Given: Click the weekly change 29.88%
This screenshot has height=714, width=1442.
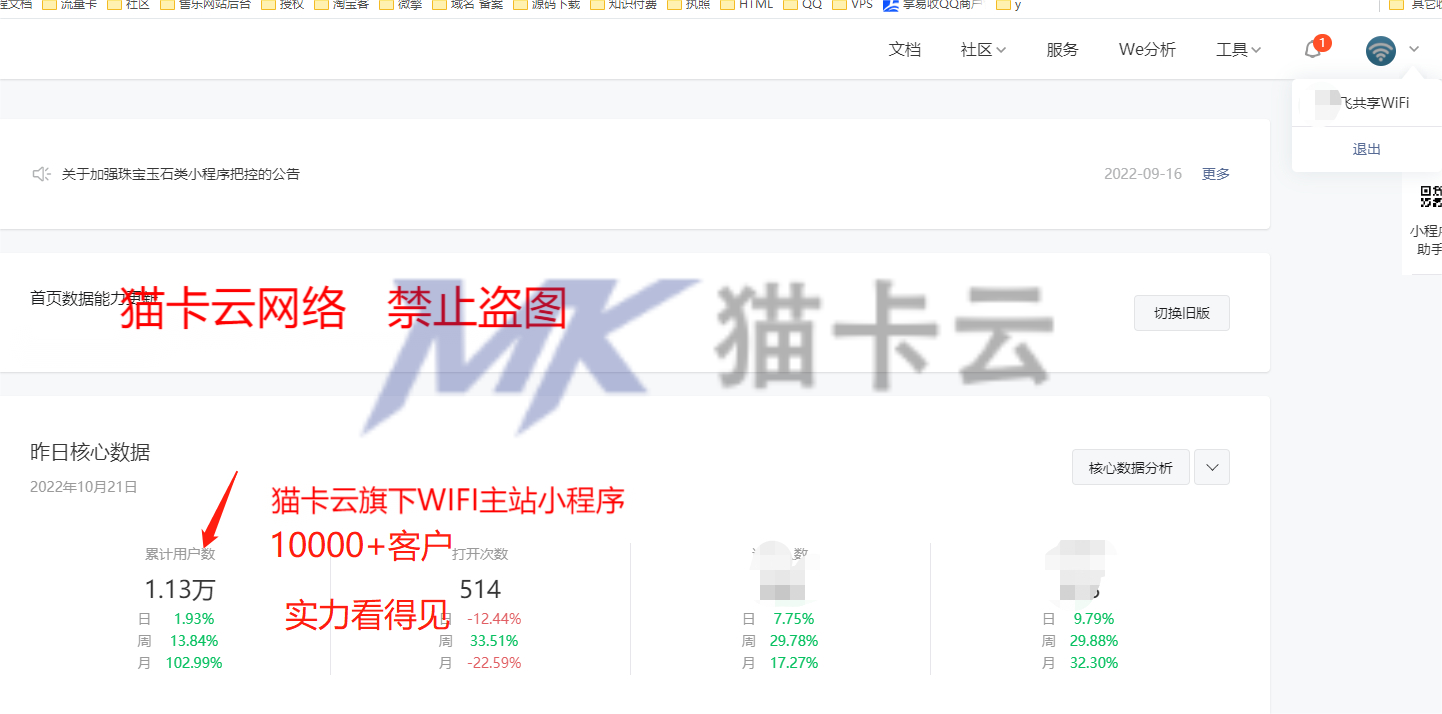Looking at the screenshot, I should point(1094,641).
